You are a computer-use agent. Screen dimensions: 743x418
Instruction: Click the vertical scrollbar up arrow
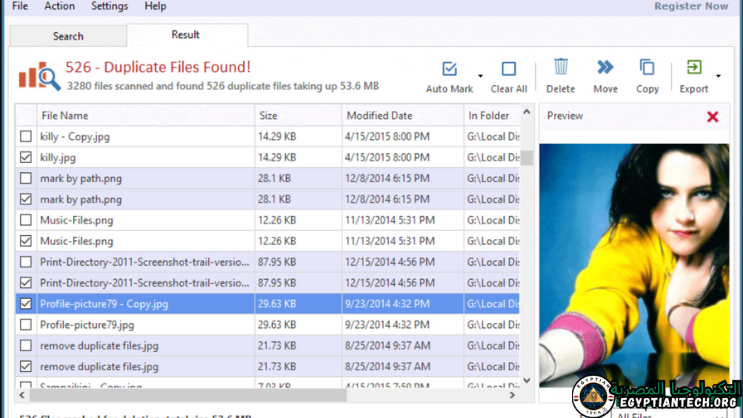tap(526, 112)
